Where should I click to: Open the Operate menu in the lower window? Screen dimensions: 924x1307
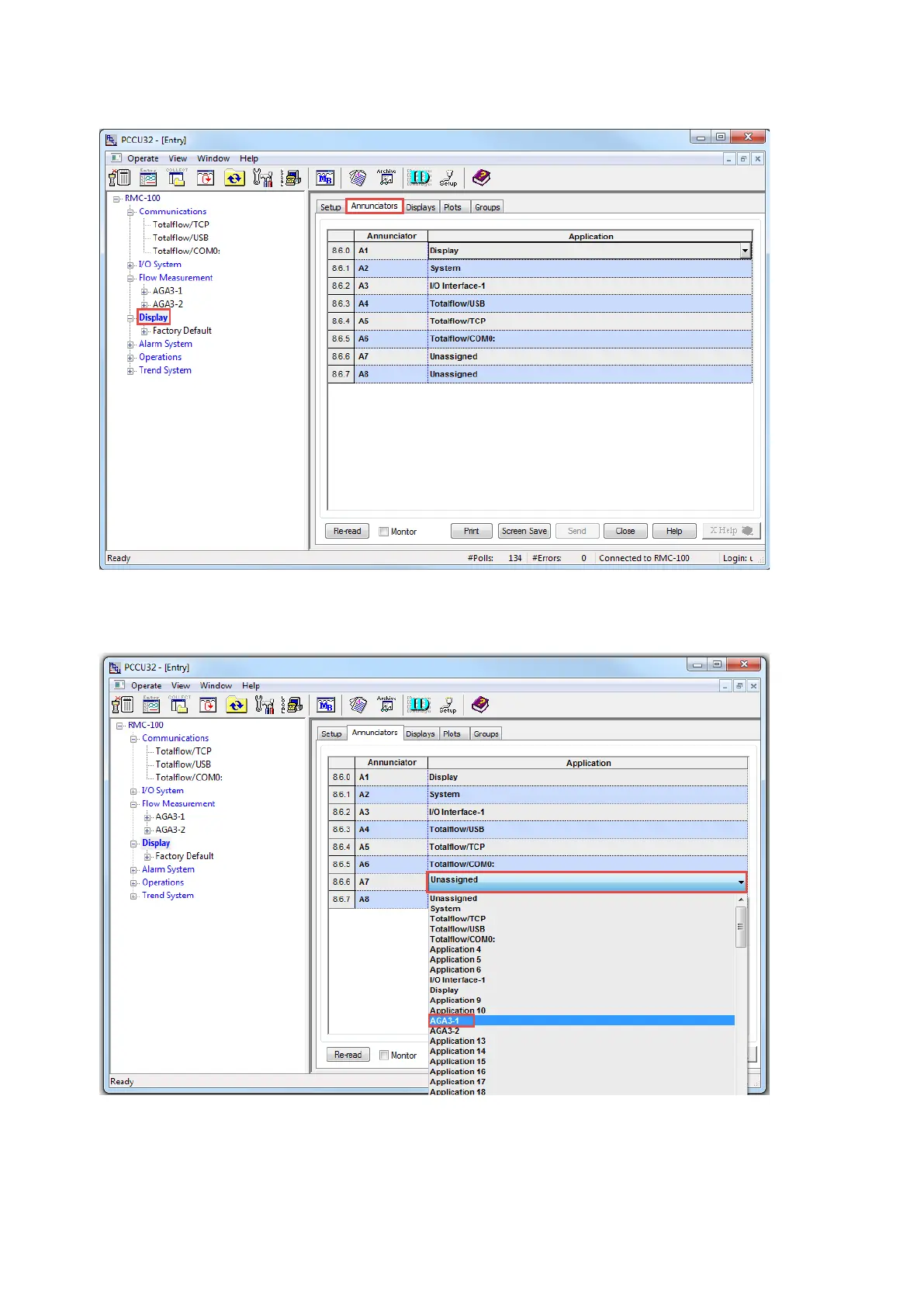[x=146, y=685]
